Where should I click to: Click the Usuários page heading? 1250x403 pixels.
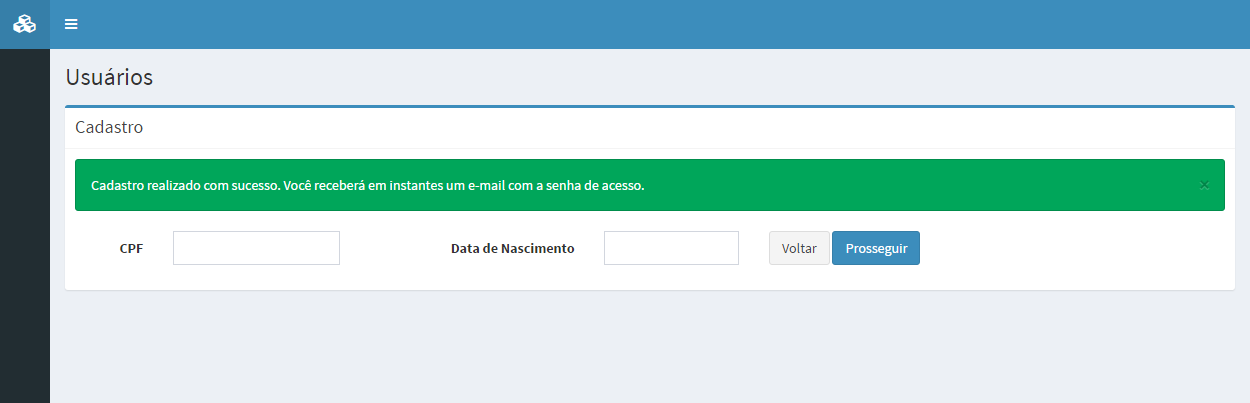pos(109,77)
